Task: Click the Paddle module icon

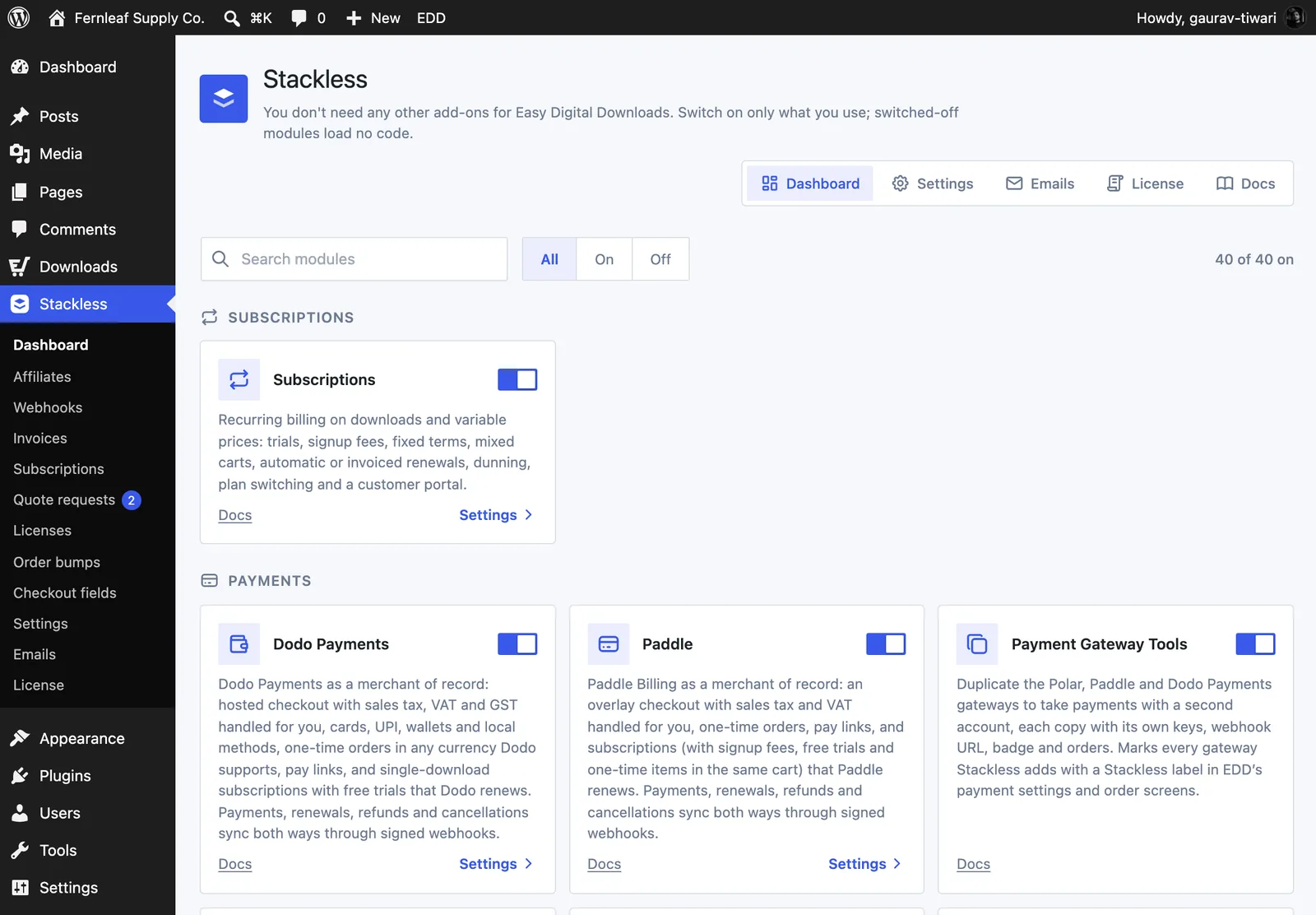Action: 609,643
